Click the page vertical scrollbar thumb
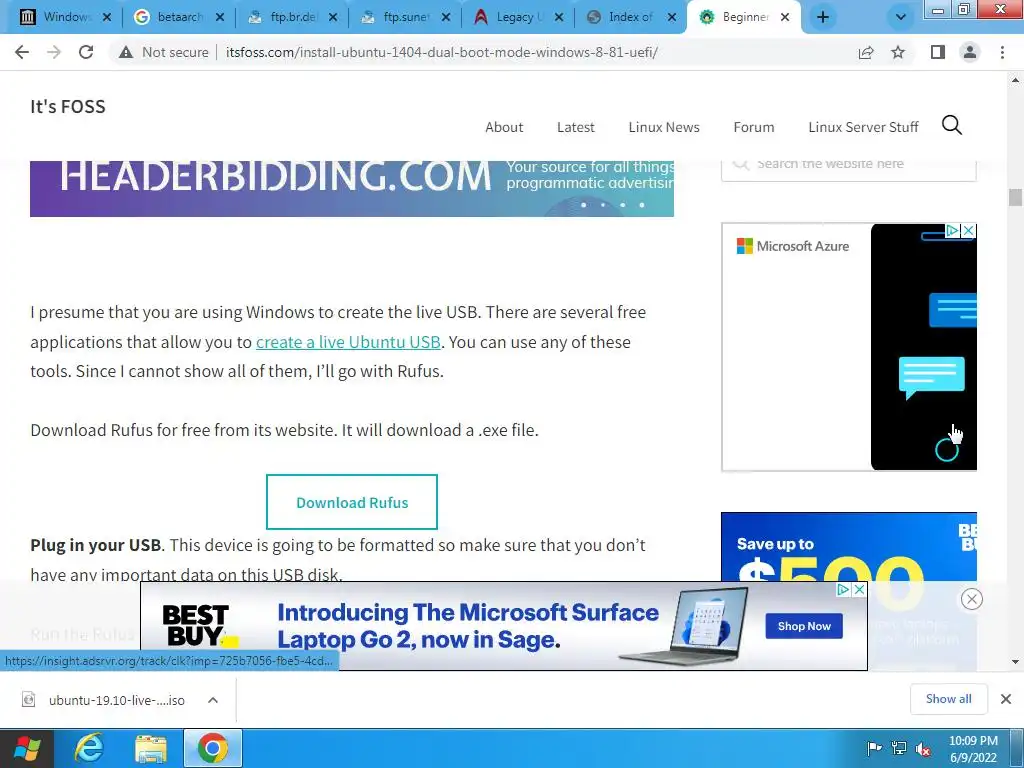This screenshot has width=1024, height=768. click(1015, 197)
